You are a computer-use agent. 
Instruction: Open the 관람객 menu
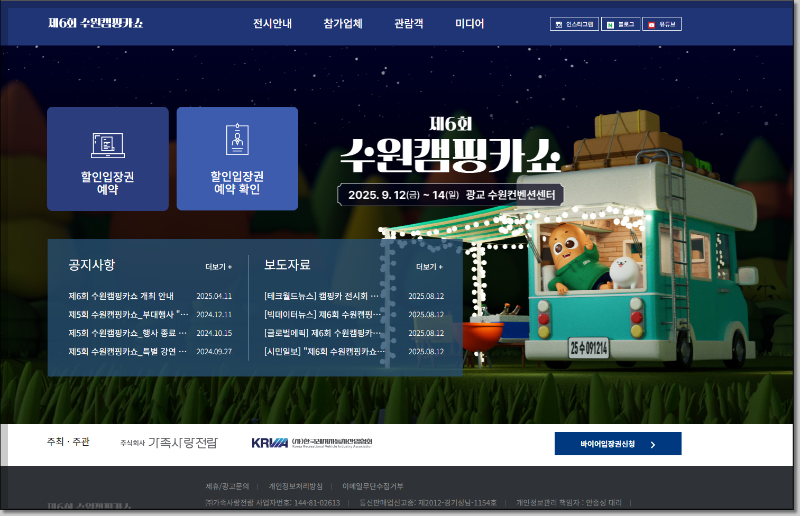pos(409,23)
